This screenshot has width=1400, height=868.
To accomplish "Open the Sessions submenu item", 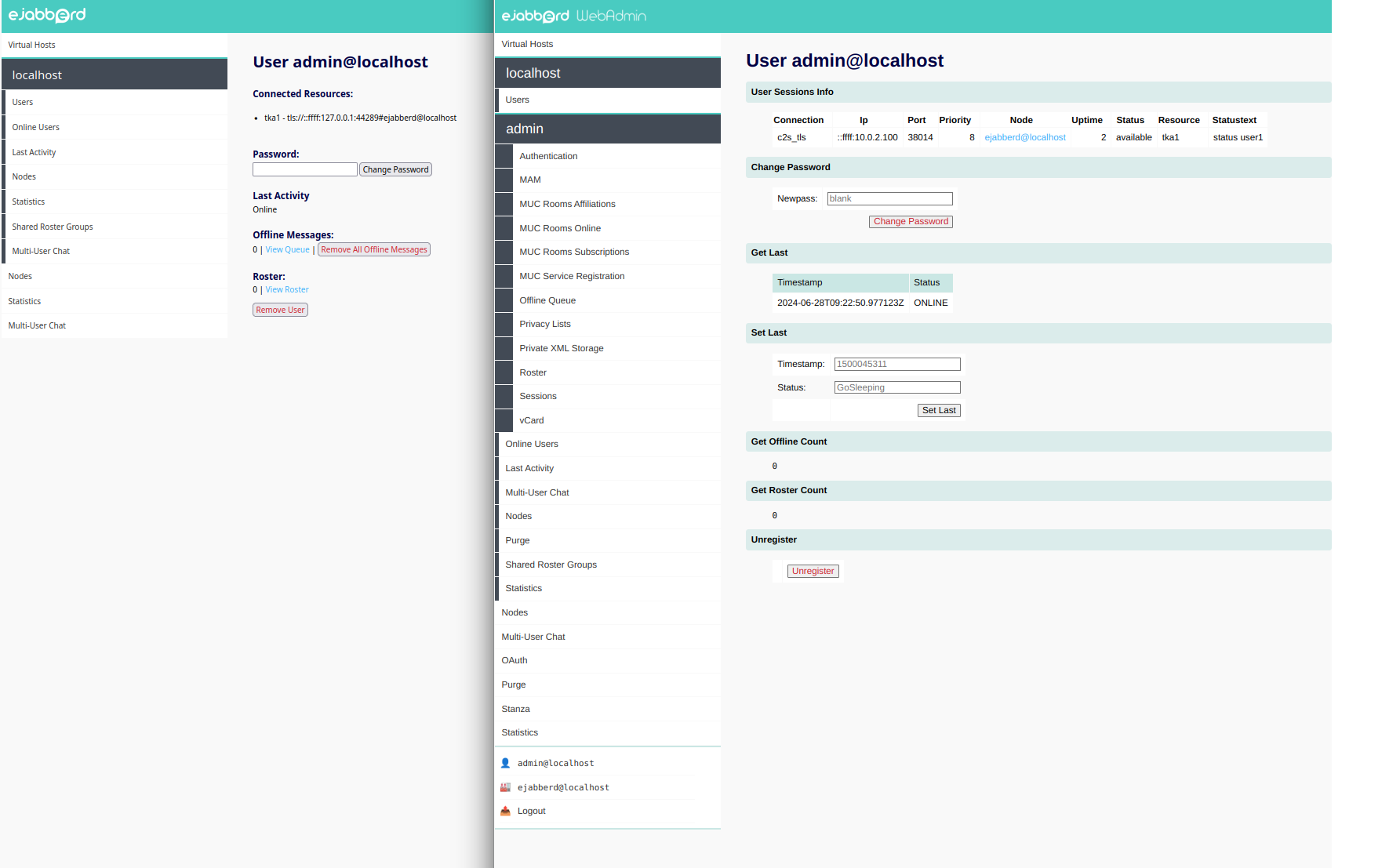I will tap(538, 396).
